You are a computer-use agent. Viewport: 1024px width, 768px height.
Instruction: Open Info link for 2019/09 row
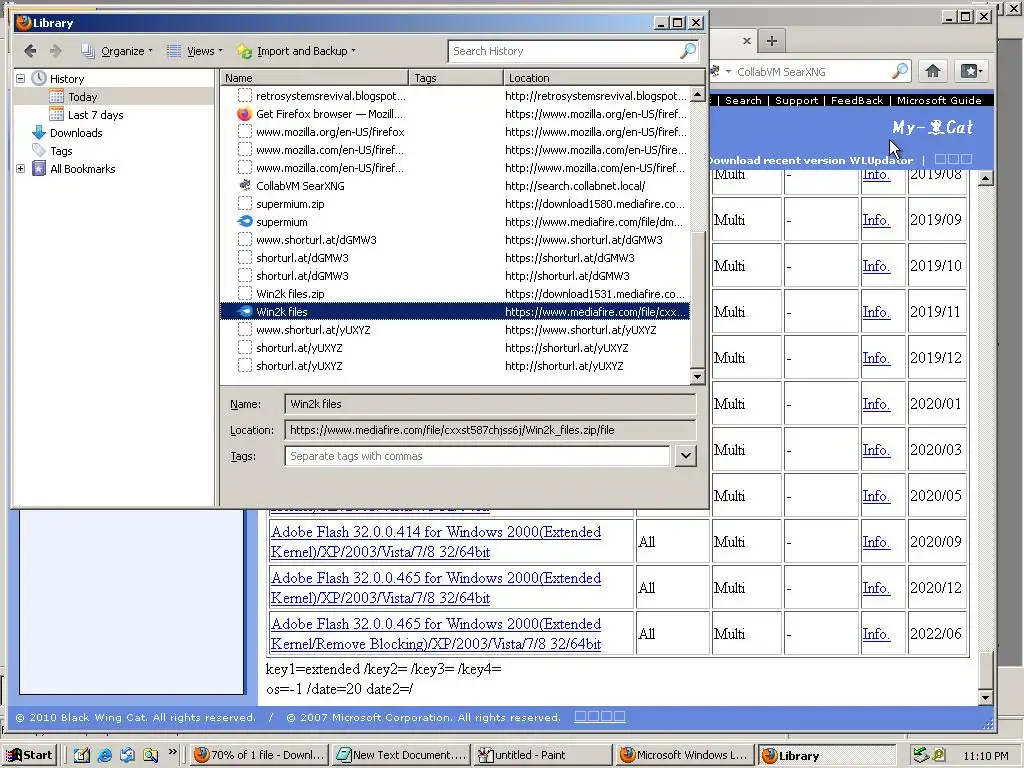pos(876,220)
